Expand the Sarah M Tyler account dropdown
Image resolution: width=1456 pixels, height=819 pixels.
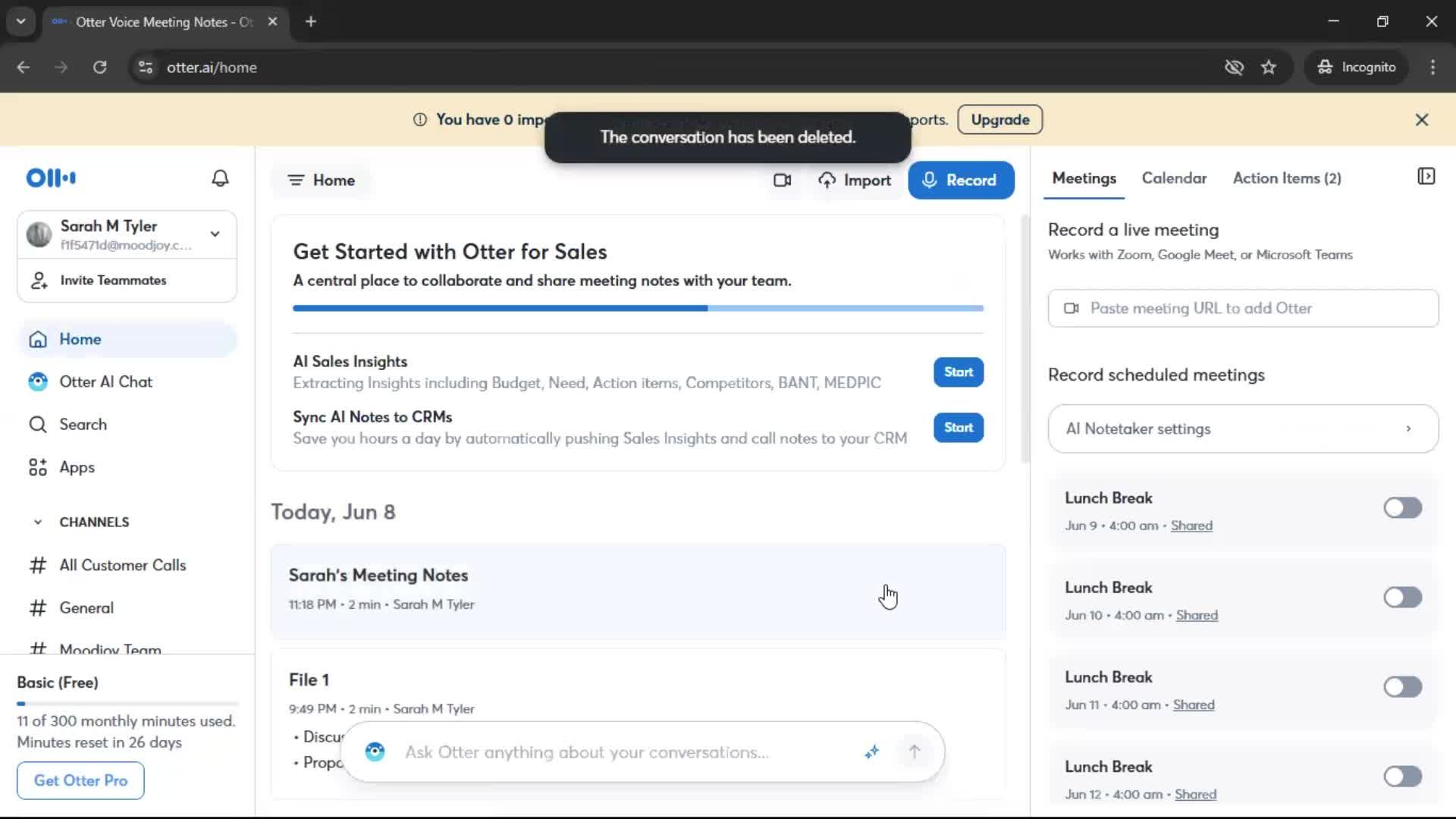(x=215, y=234)
